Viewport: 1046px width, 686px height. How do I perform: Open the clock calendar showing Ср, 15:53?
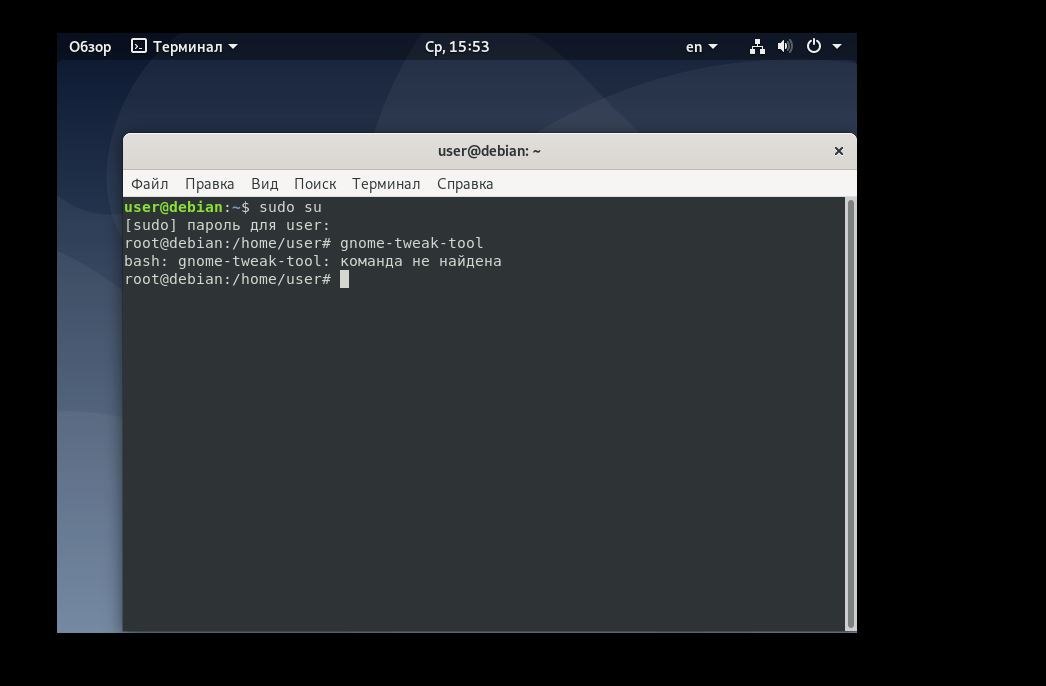click(x=457, y=47)
